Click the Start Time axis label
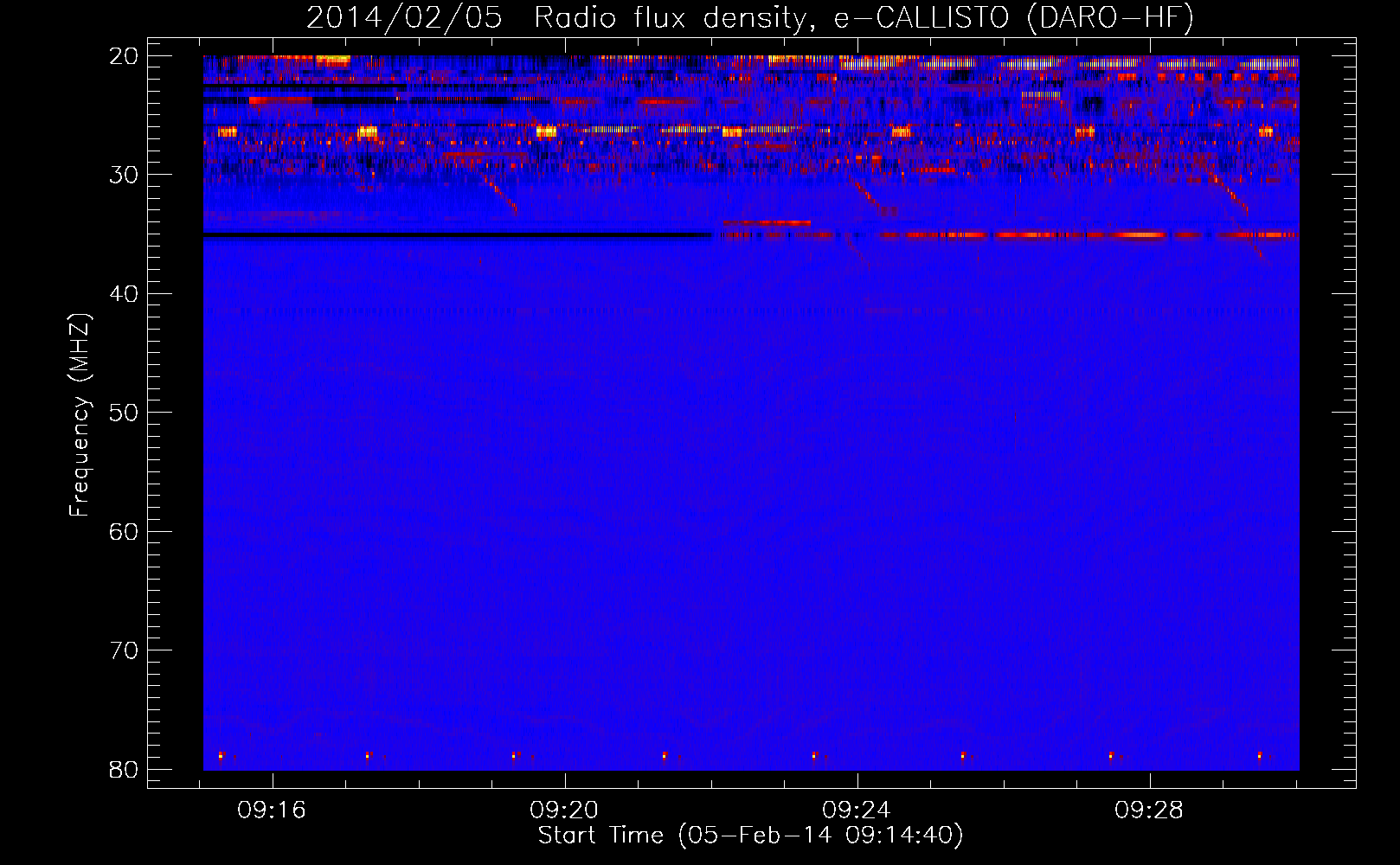Image resolution: width=1400 pixels, height=865 pixels. 750,836
